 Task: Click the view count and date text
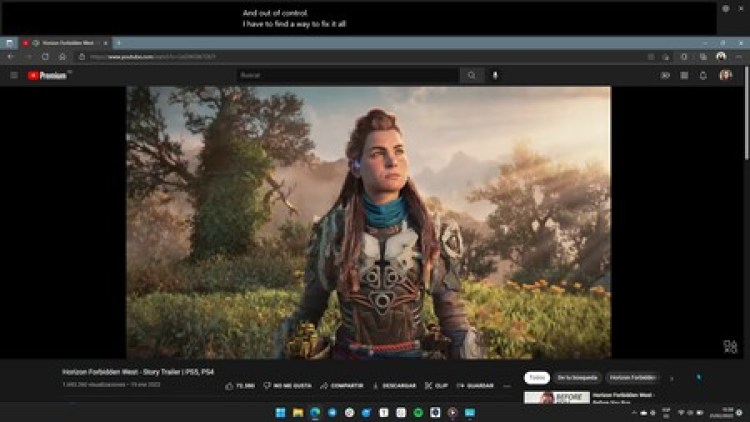[111, 384]
